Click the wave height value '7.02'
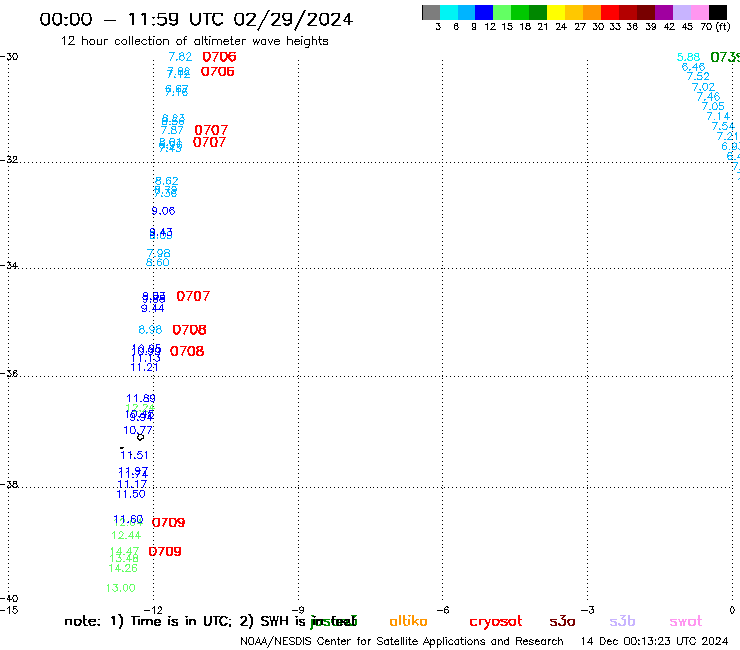740x650 pixels. 703,87
